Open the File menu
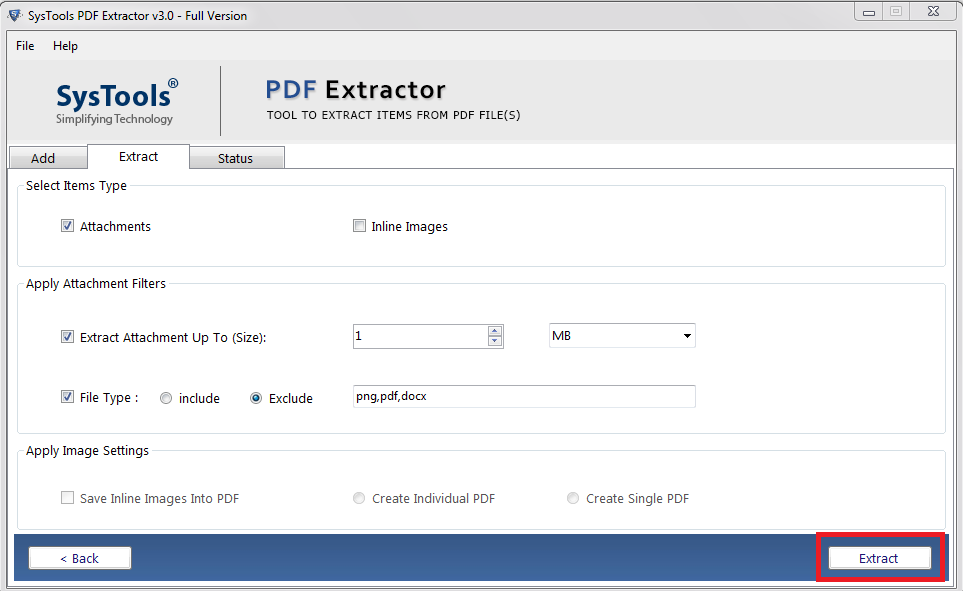Screen dimensions: 963x591 pos(25,46)
